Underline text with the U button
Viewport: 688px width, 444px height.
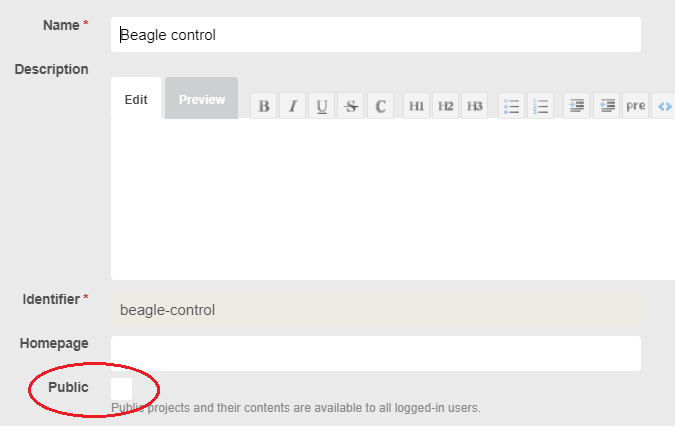[x=322, y=106]
